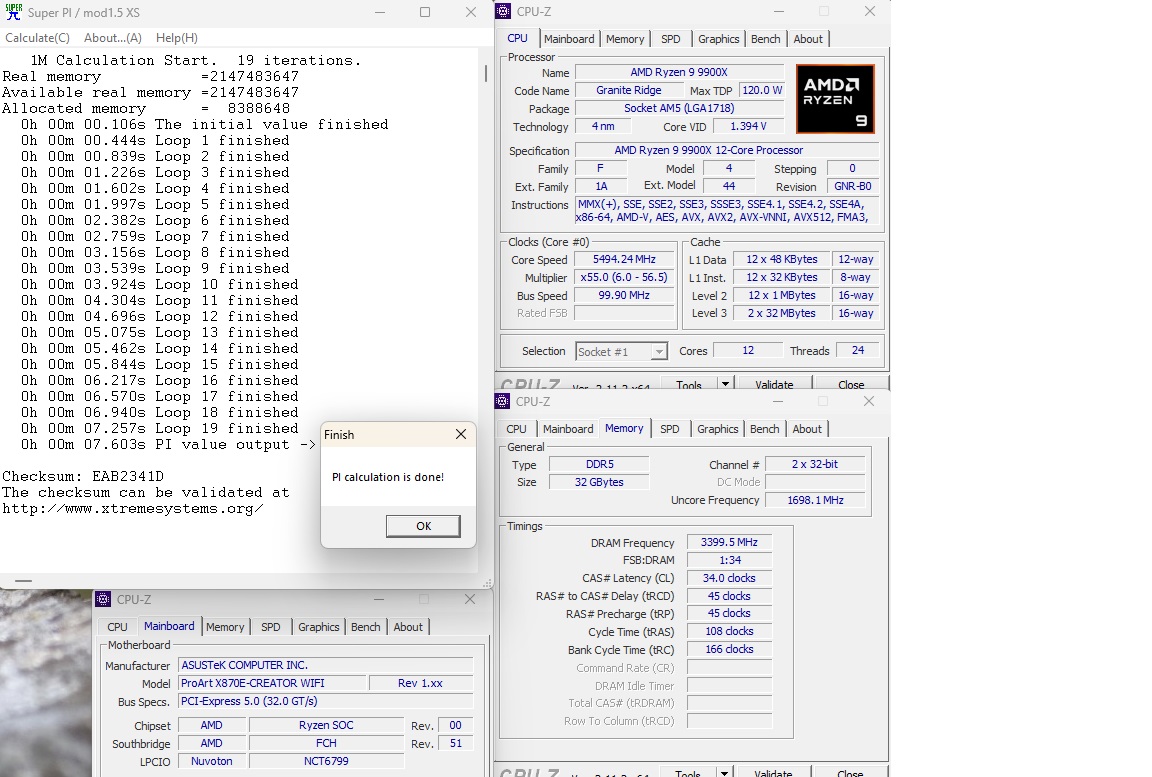Click Checksum: EAB2341D line in Super PI
1152x777 pixels.
point(83,477)
